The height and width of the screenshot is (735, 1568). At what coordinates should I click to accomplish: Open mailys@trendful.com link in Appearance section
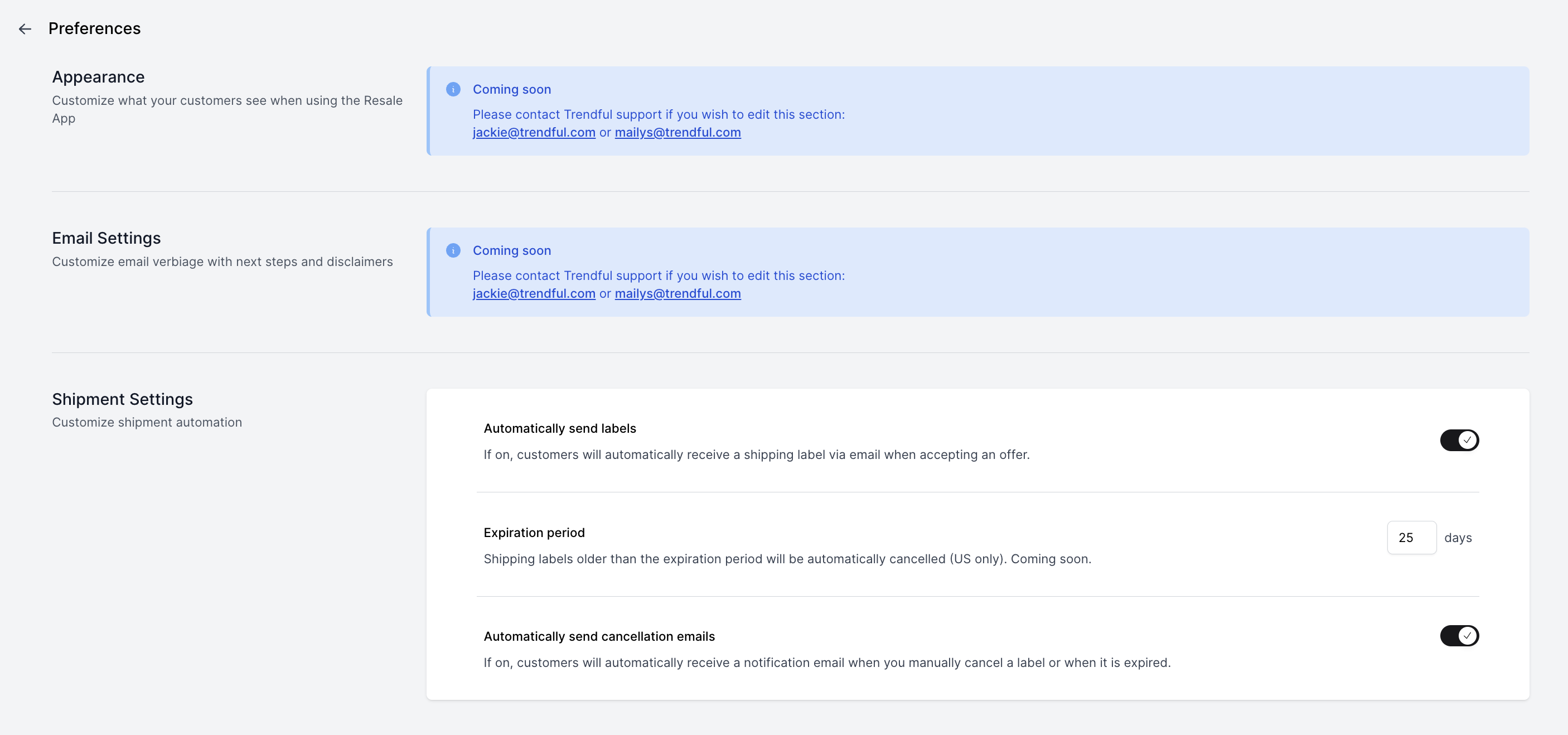tap(677, 132)
